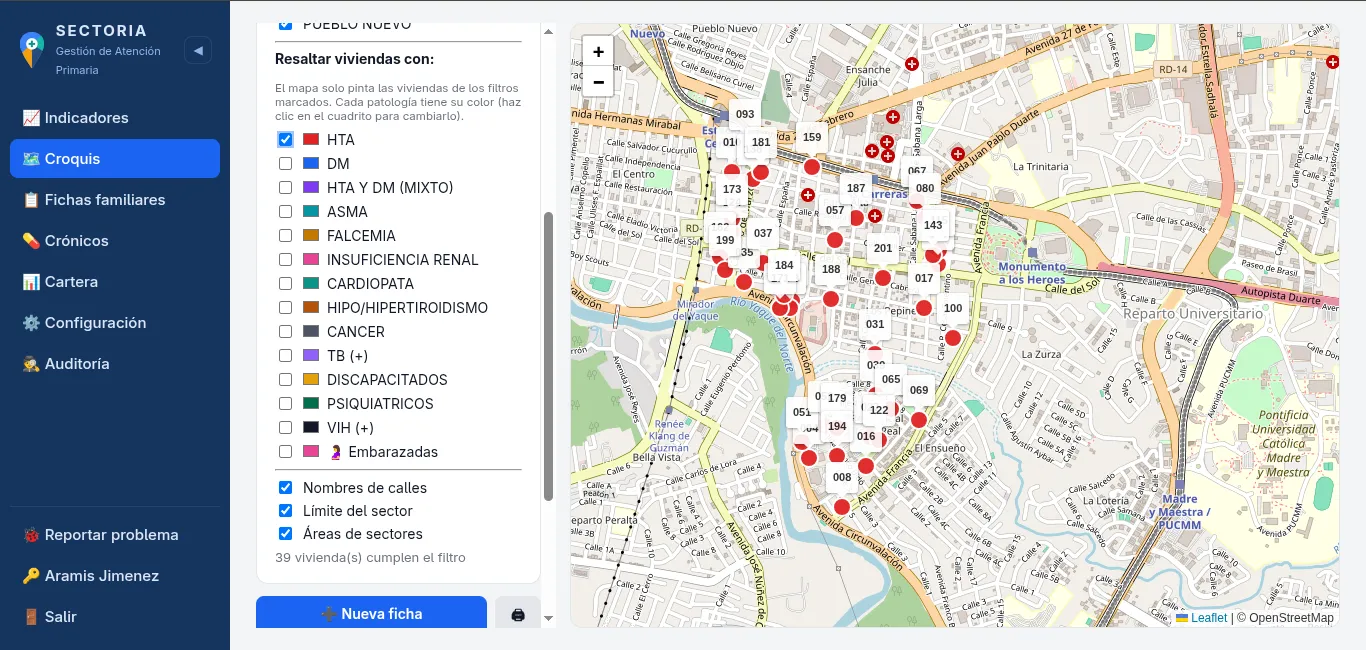Open the Auditoría section
The height and width of the screenshot is (650, 1366).
115,364
